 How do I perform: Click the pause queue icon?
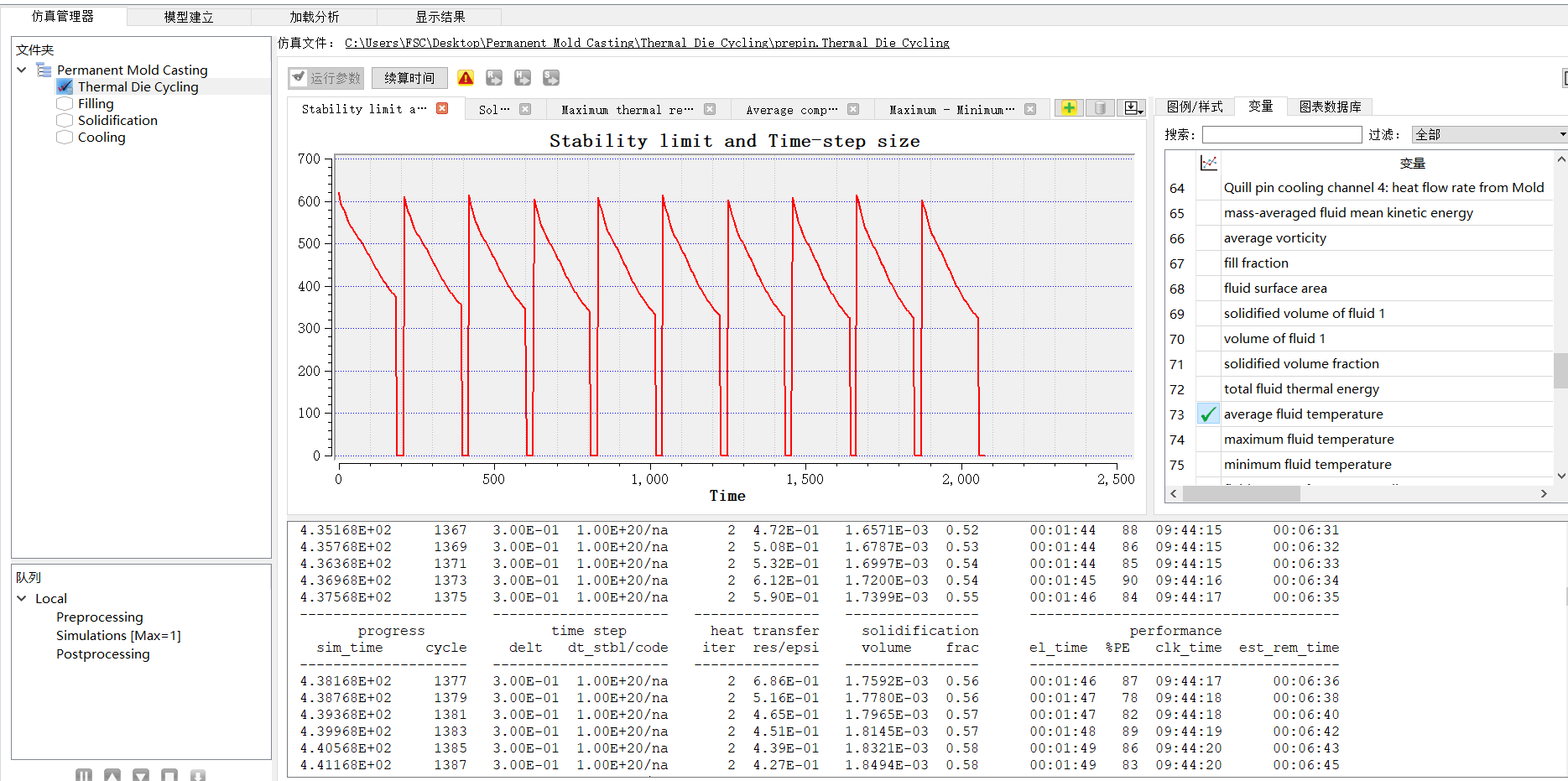coord(84,775)
